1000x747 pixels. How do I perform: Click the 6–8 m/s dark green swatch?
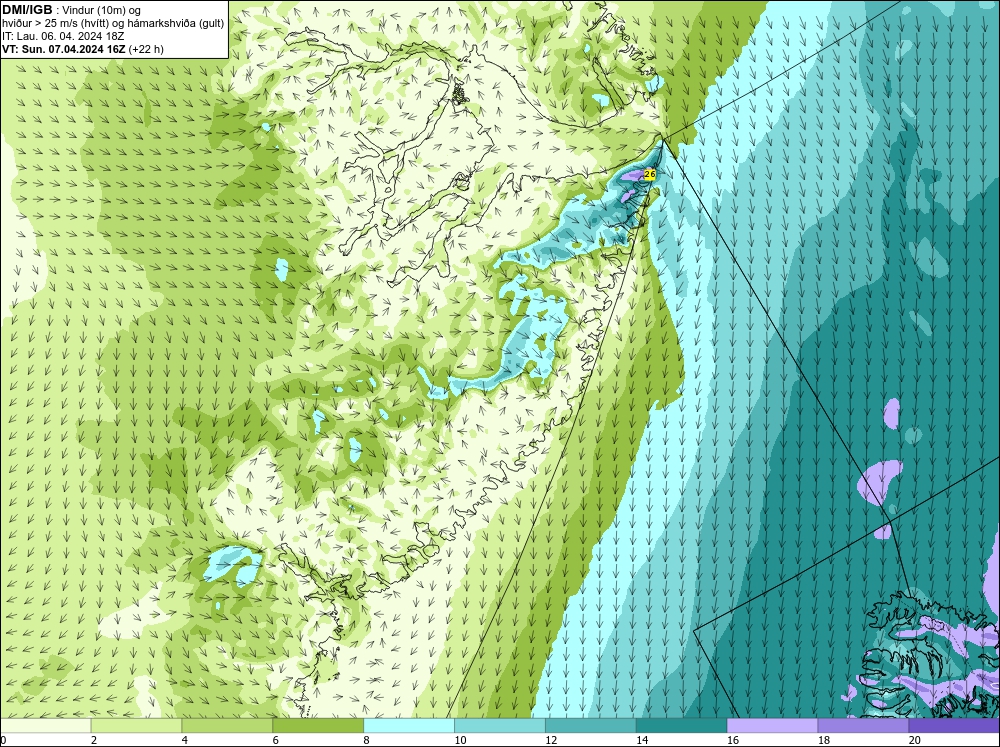coord(318,726)
